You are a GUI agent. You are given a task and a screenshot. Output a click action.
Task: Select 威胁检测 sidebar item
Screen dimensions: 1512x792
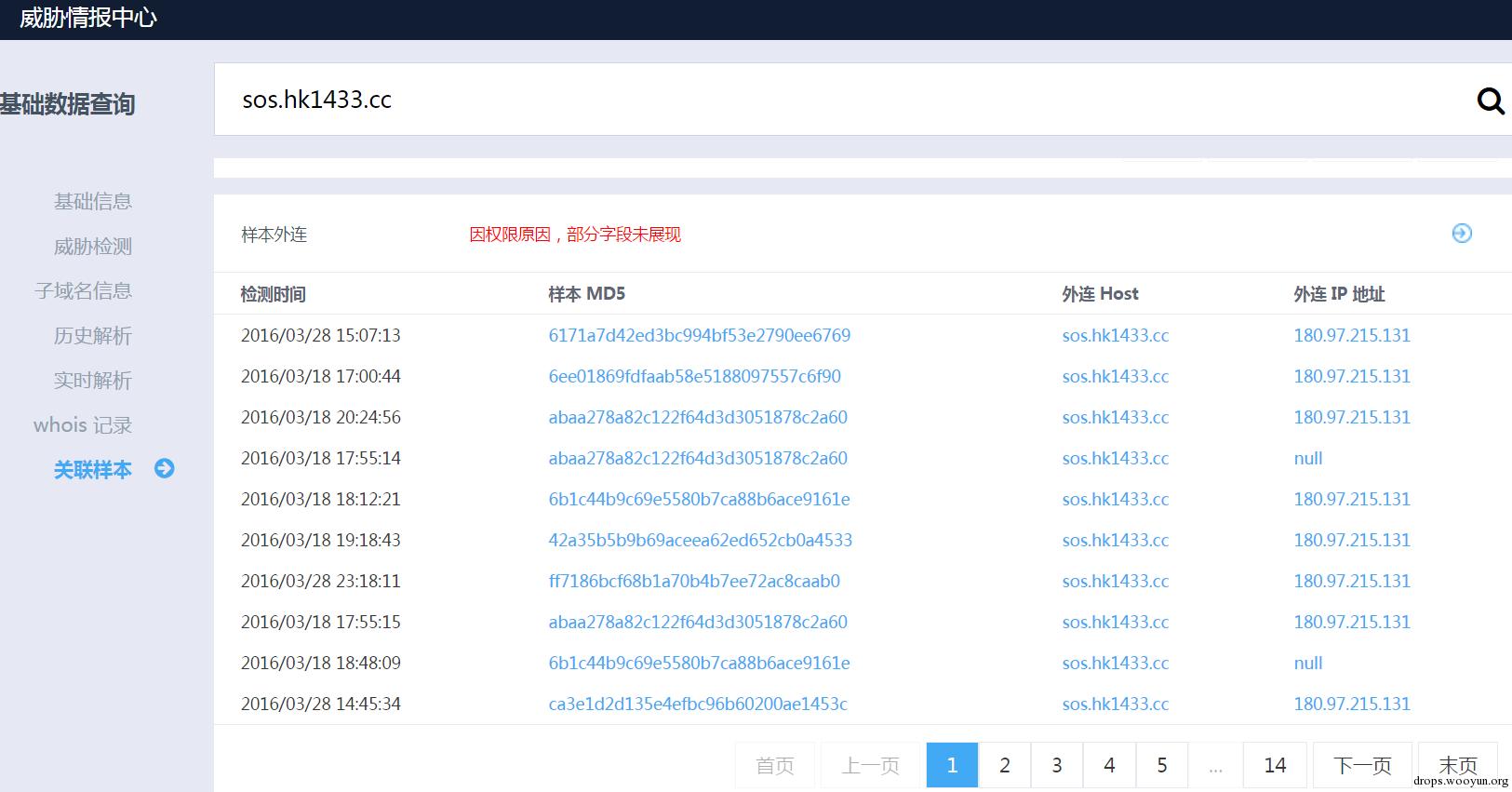93,246
